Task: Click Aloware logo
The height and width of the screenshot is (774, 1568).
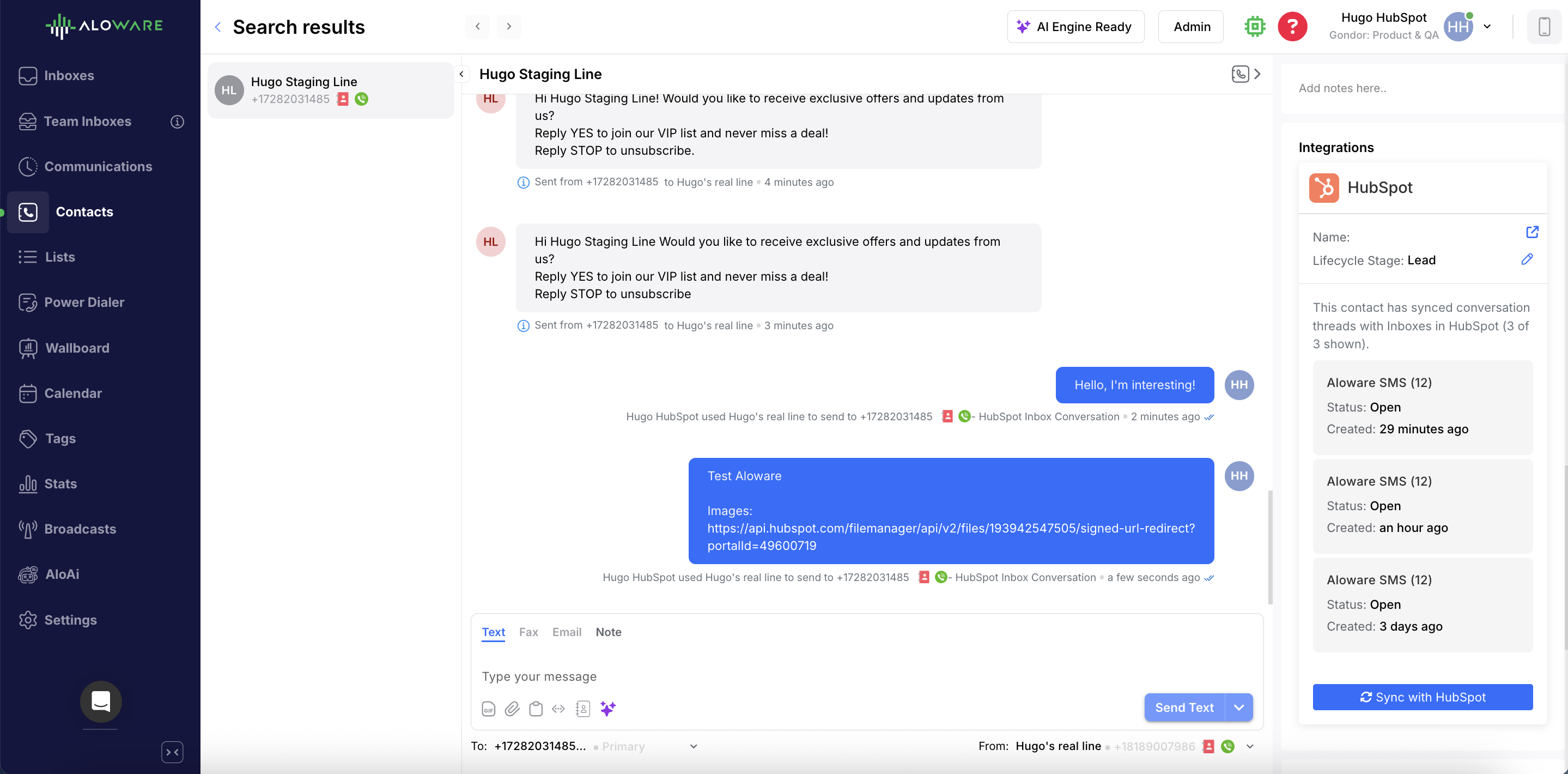Action: point(104,26)
